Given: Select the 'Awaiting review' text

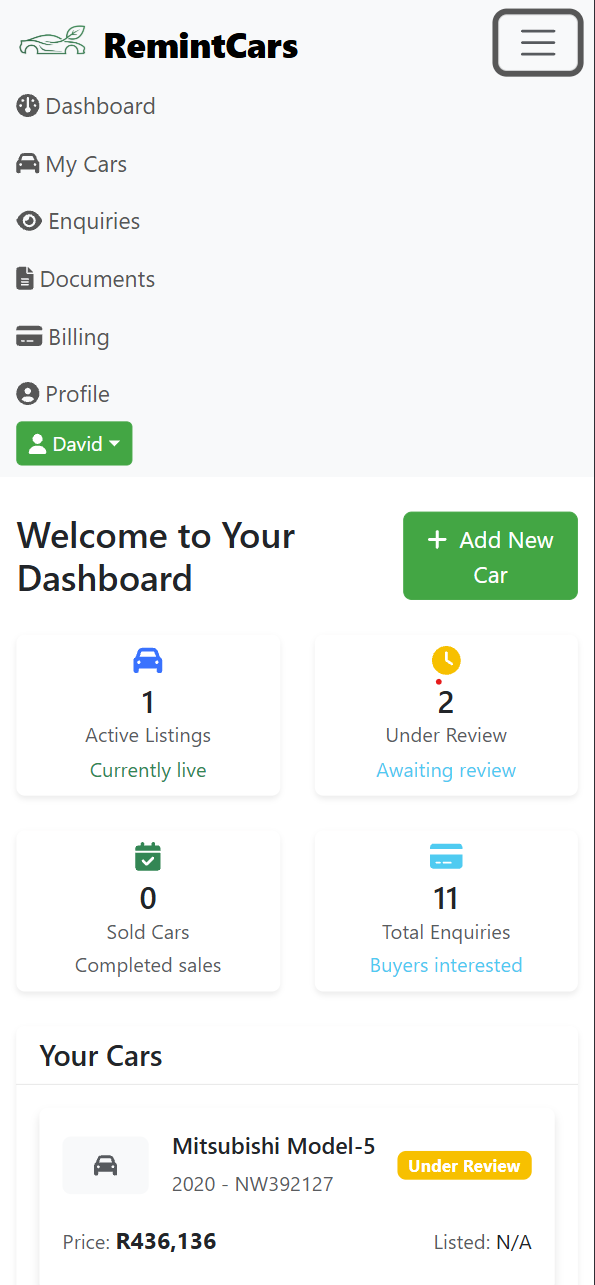Looking at the screenshot, I should click(446, 770).
